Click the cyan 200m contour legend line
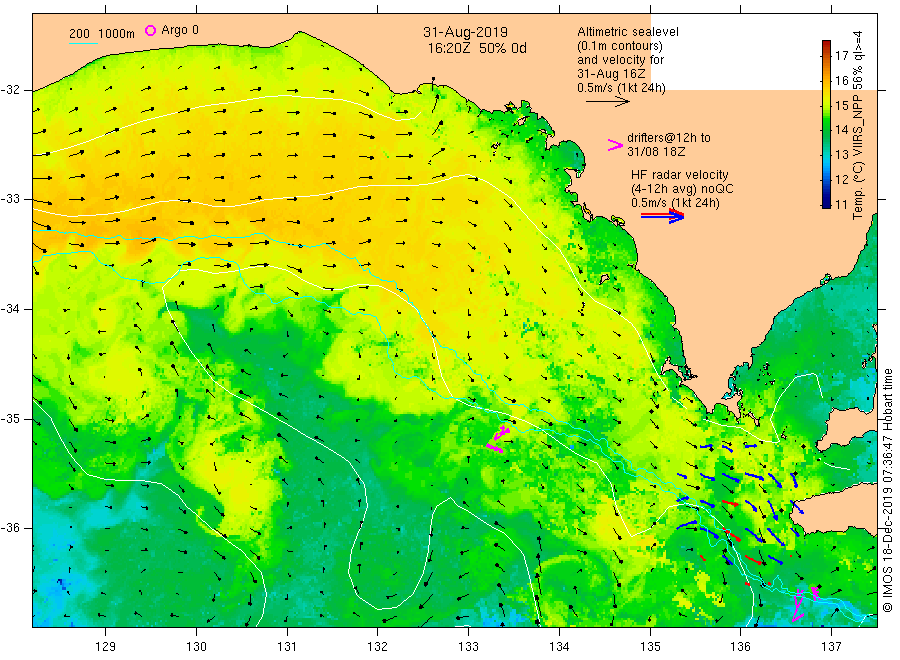The image size is (900, 660). [83, 43]
